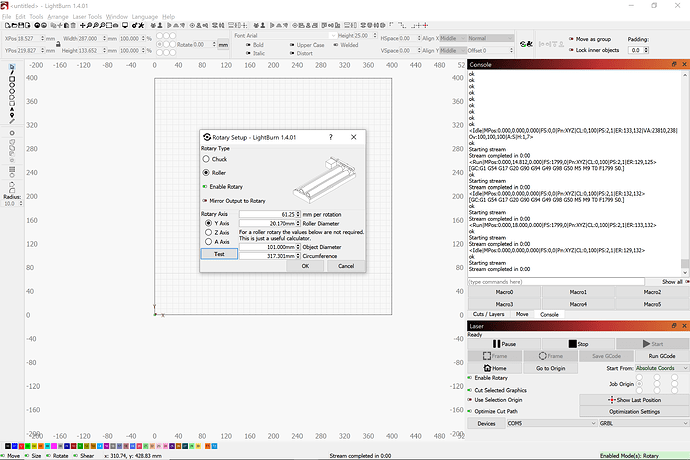
Task: Open the Laser Tools menu
Action: coord(87,17)
